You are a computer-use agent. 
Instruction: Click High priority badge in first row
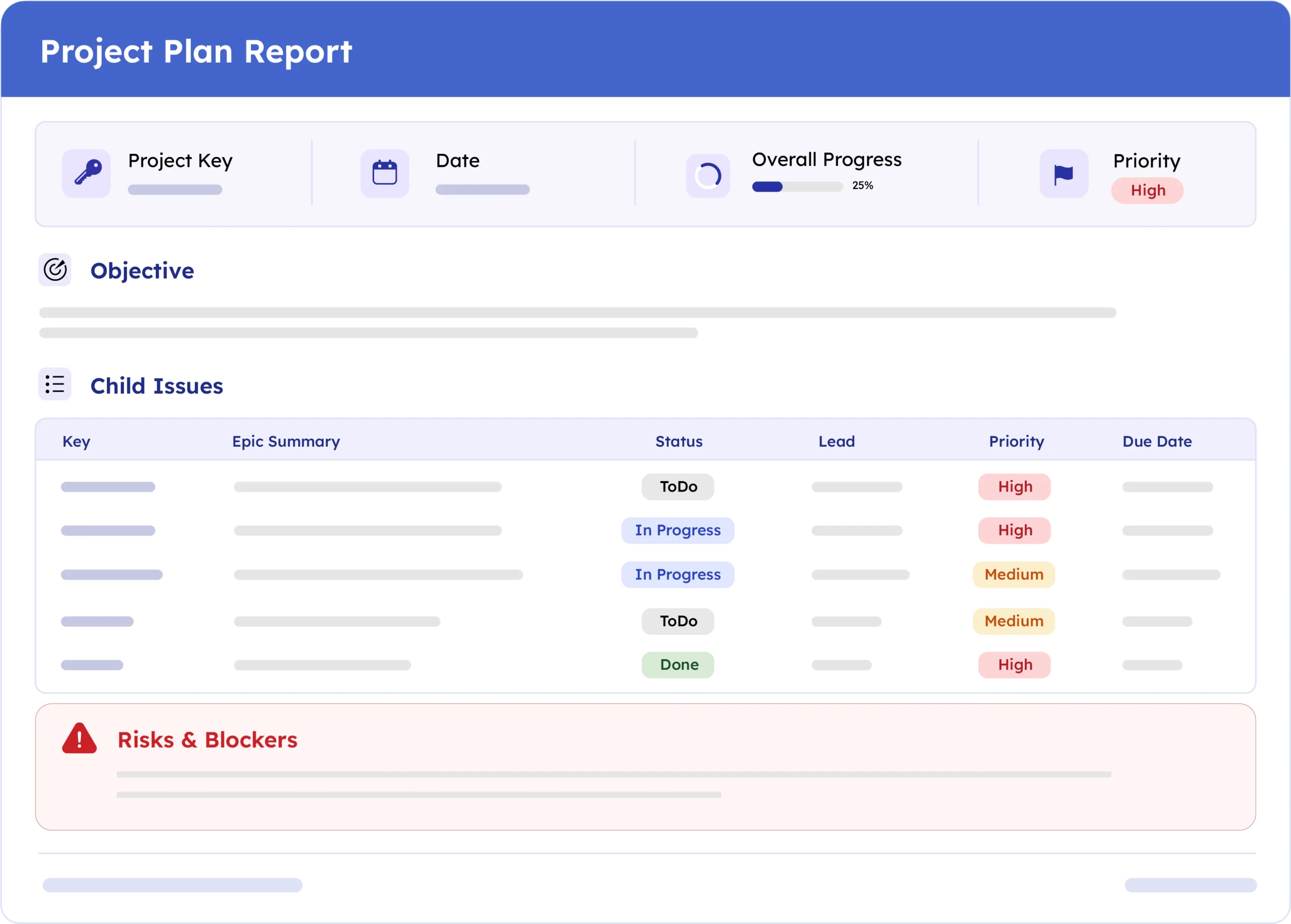pos(1014,487)
